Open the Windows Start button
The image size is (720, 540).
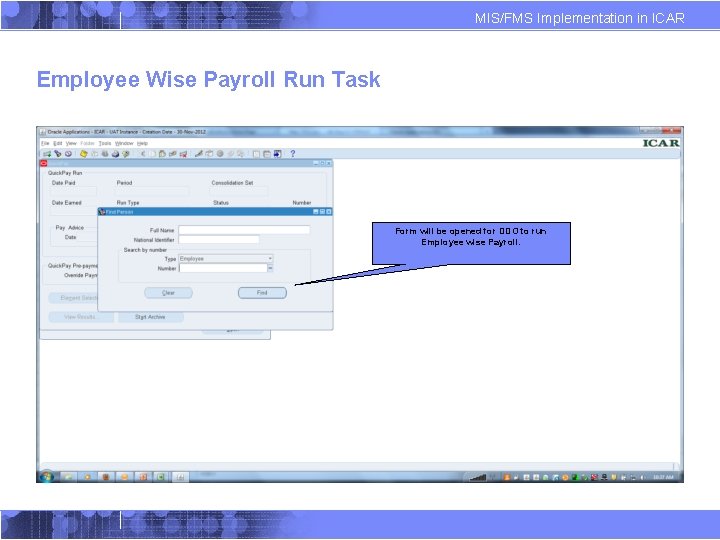(46, 477)
